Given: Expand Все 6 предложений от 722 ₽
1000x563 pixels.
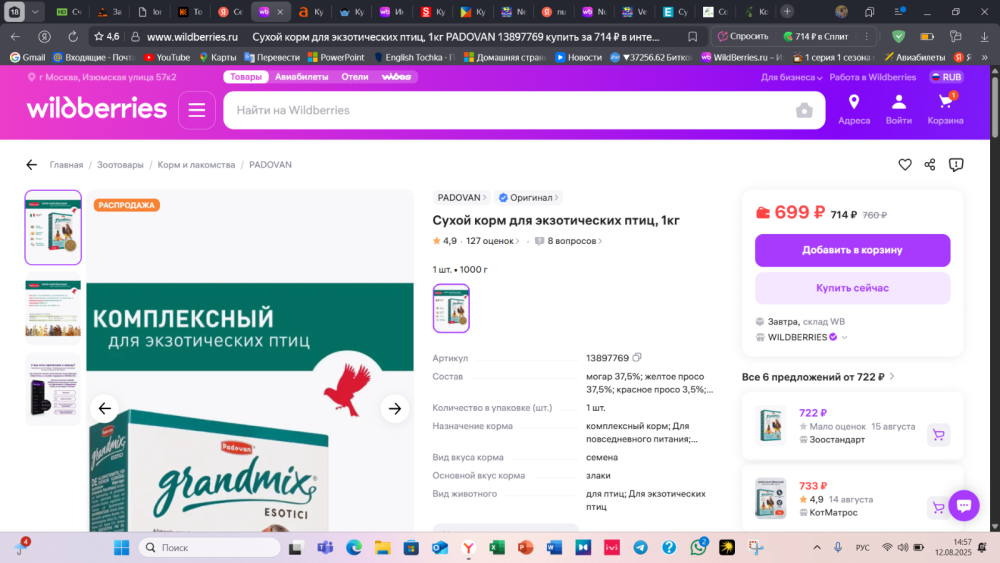Looking at the screenshot, I should tap(818, 377).
